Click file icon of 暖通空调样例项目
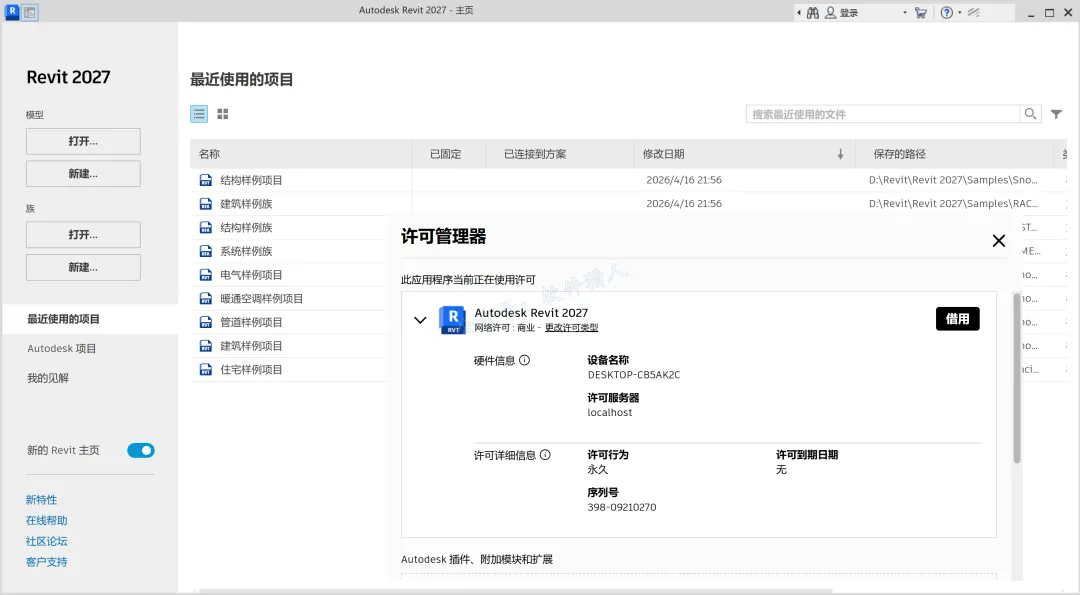This screenshot has height=595, width=1080. 205,298
